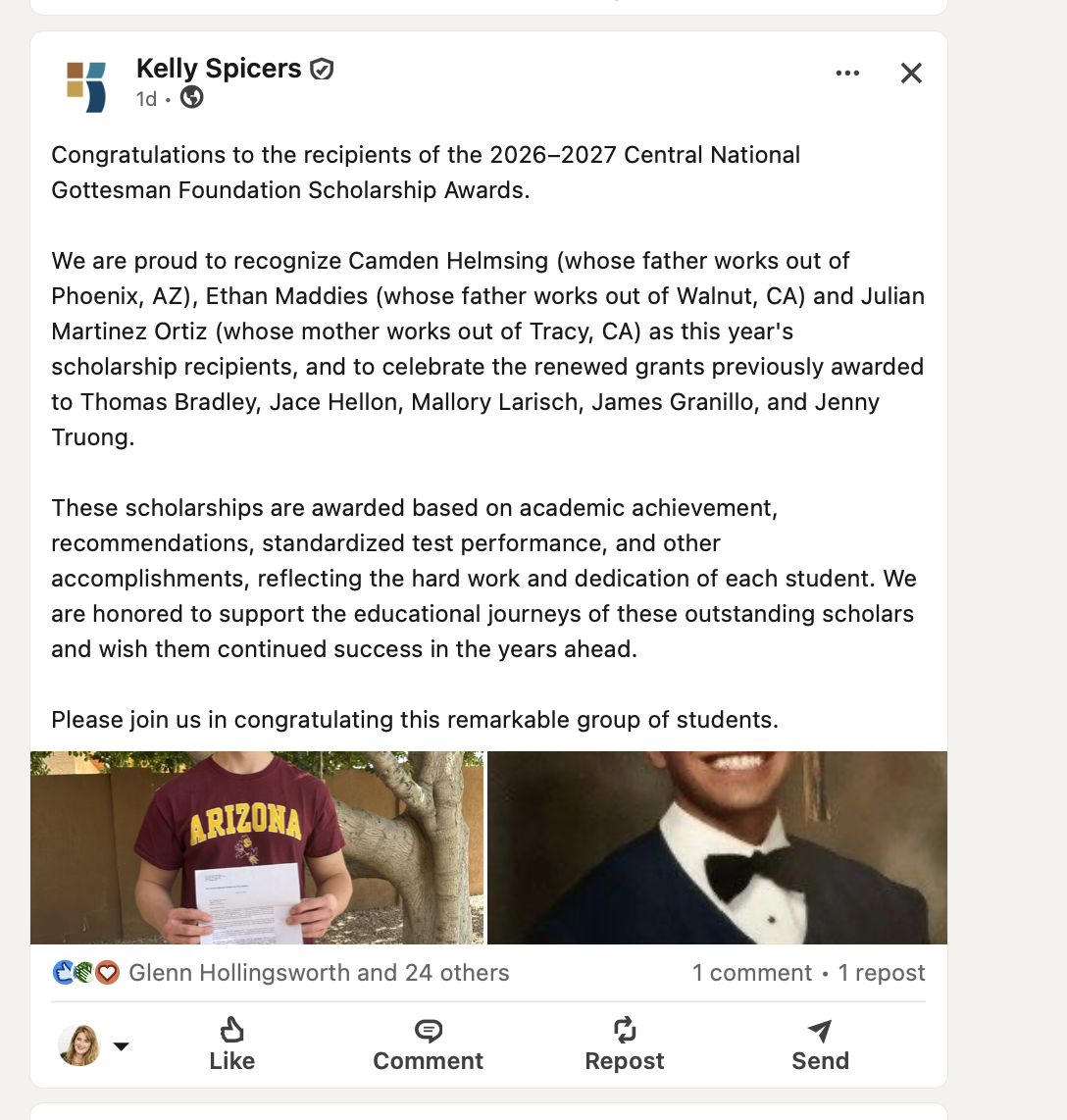1067x1120 pixels.
Task: Open the bow tie portrait photo
Action: [717, 847]
